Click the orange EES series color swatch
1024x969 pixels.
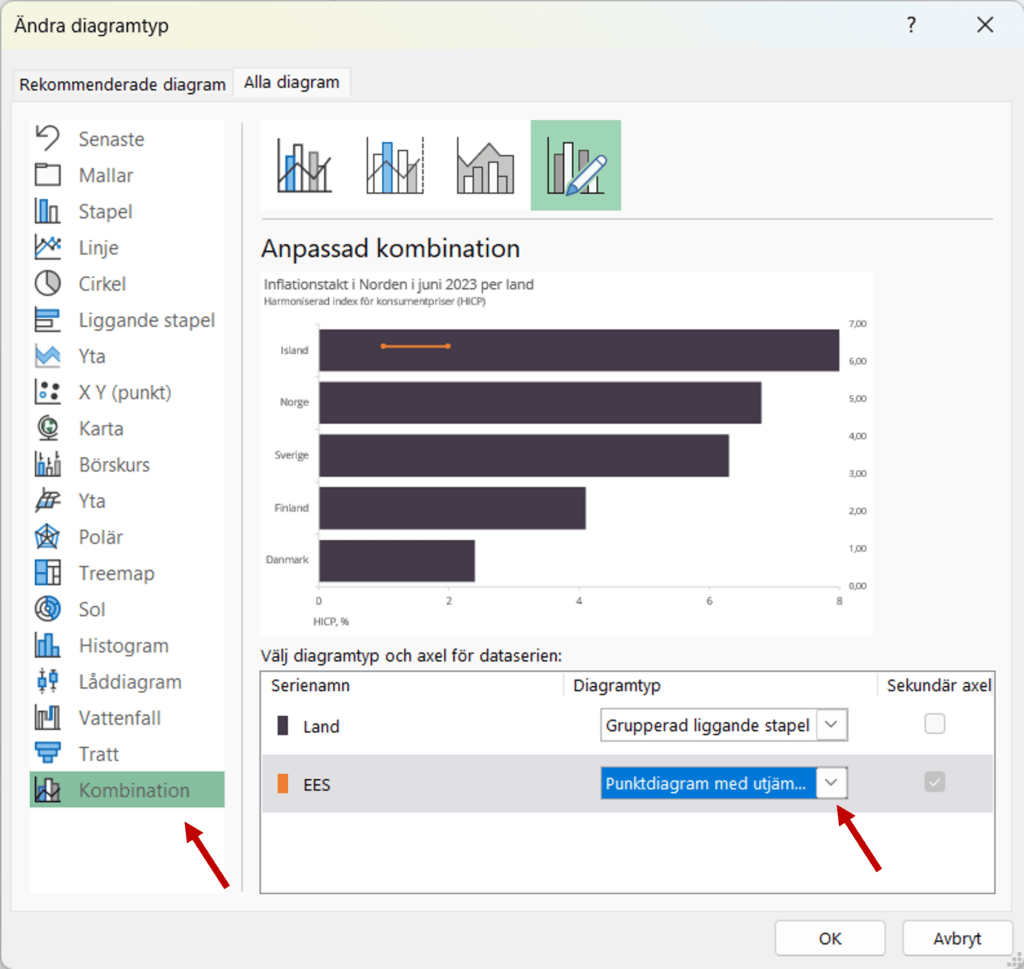pos(283,785)
